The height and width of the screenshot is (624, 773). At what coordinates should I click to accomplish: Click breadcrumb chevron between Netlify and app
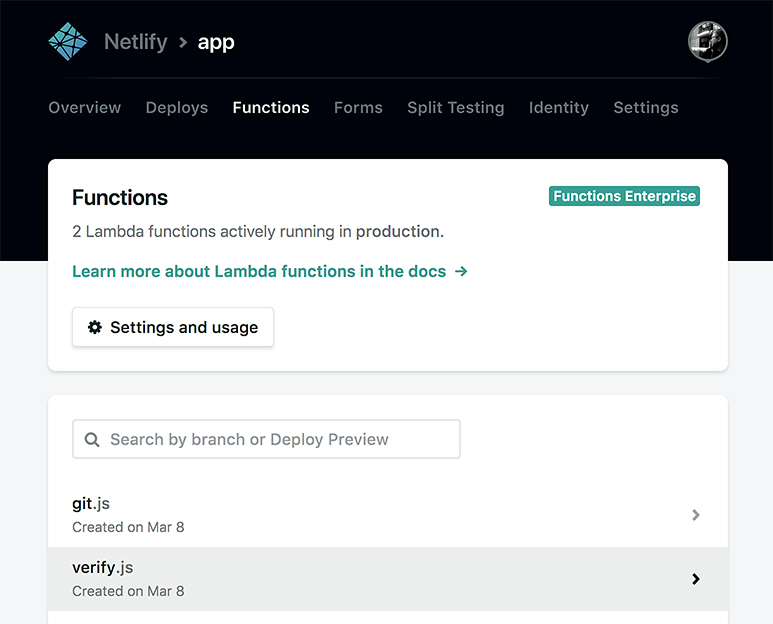(183, 42)
